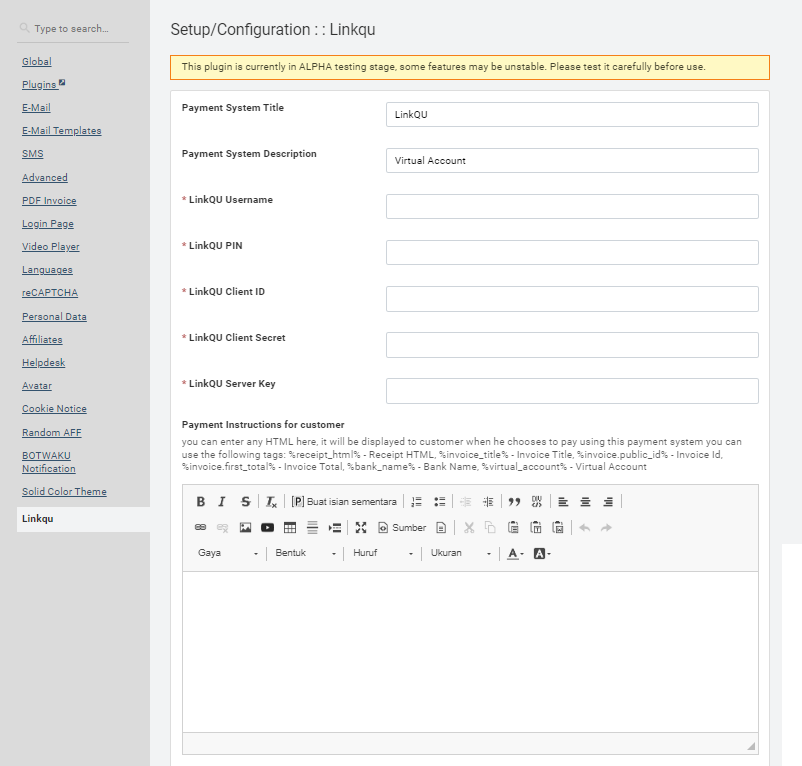The width and height of the screenshot is (802, 766).
Task: Toggle italic formatting in editor
Action: tap(222, 502)
